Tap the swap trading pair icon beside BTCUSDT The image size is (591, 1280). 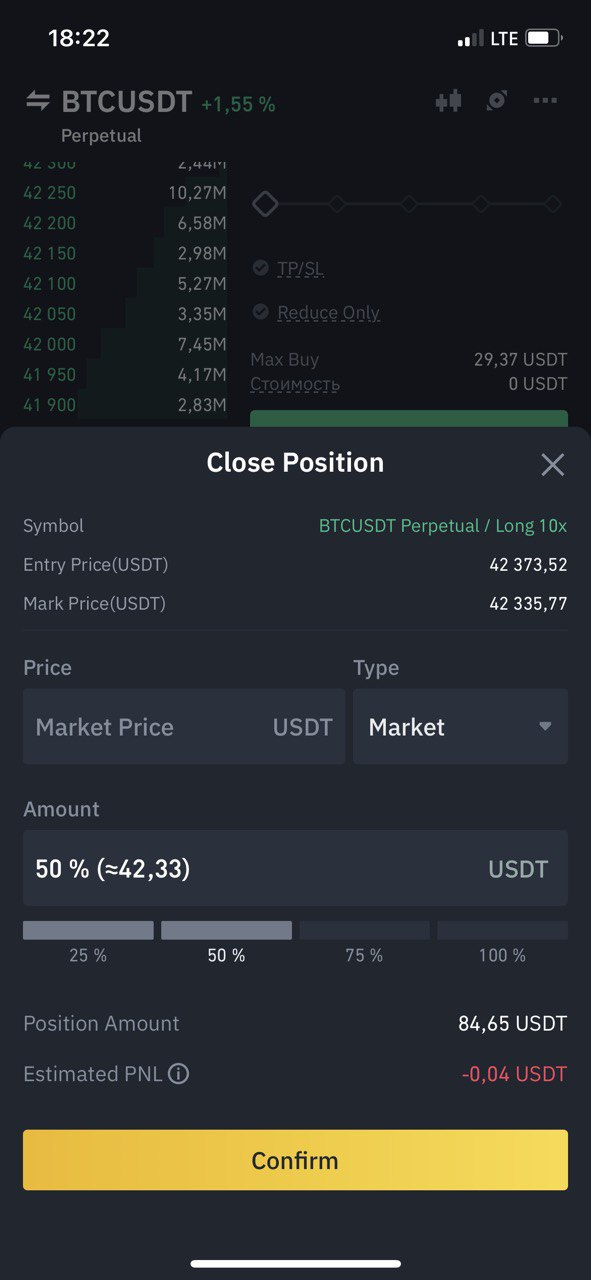[38, 101]
